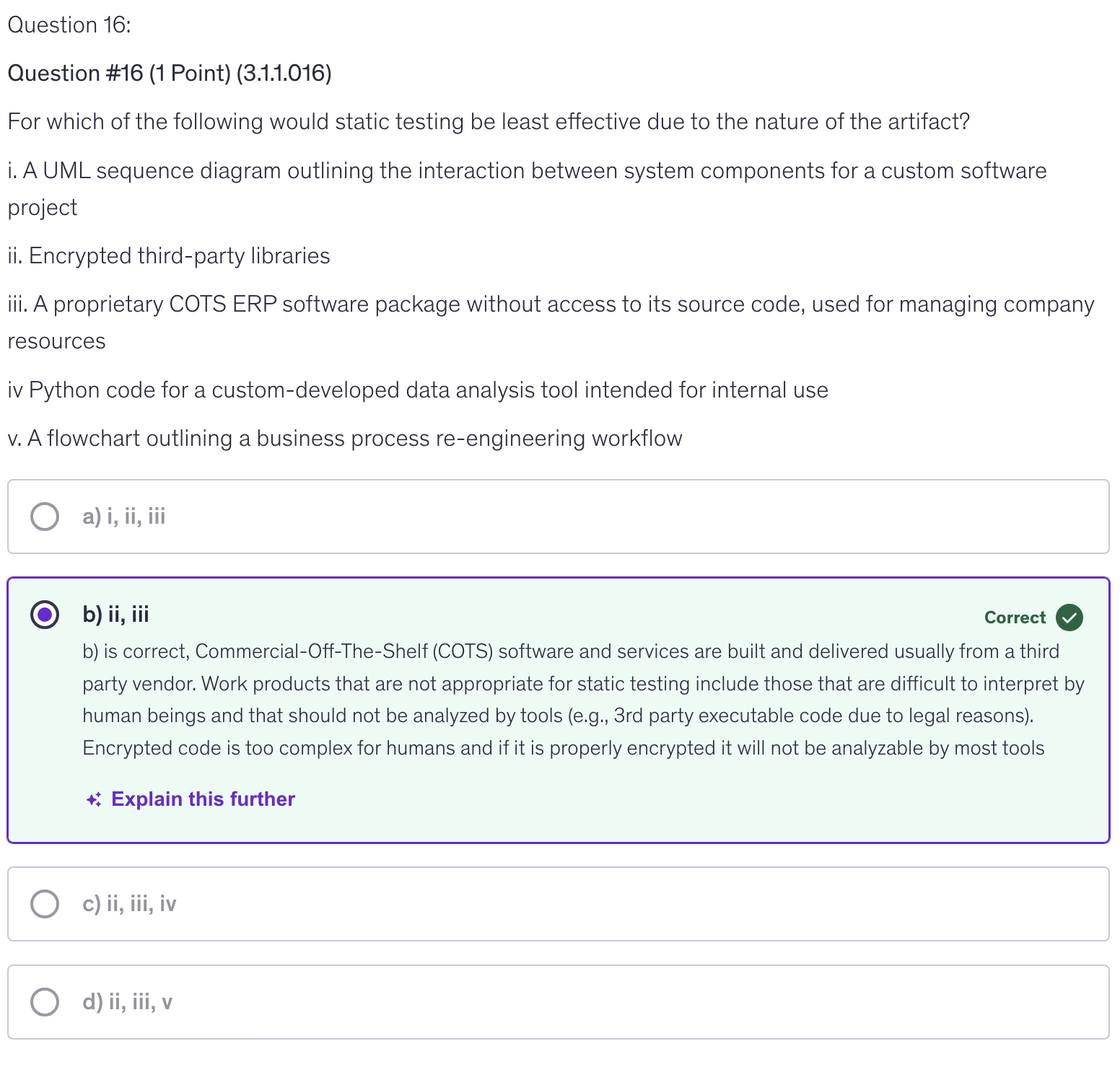Select radio button for option d) ii, iii, v
Viewport: 1120px width, 1072px height.
point(45,1002)
